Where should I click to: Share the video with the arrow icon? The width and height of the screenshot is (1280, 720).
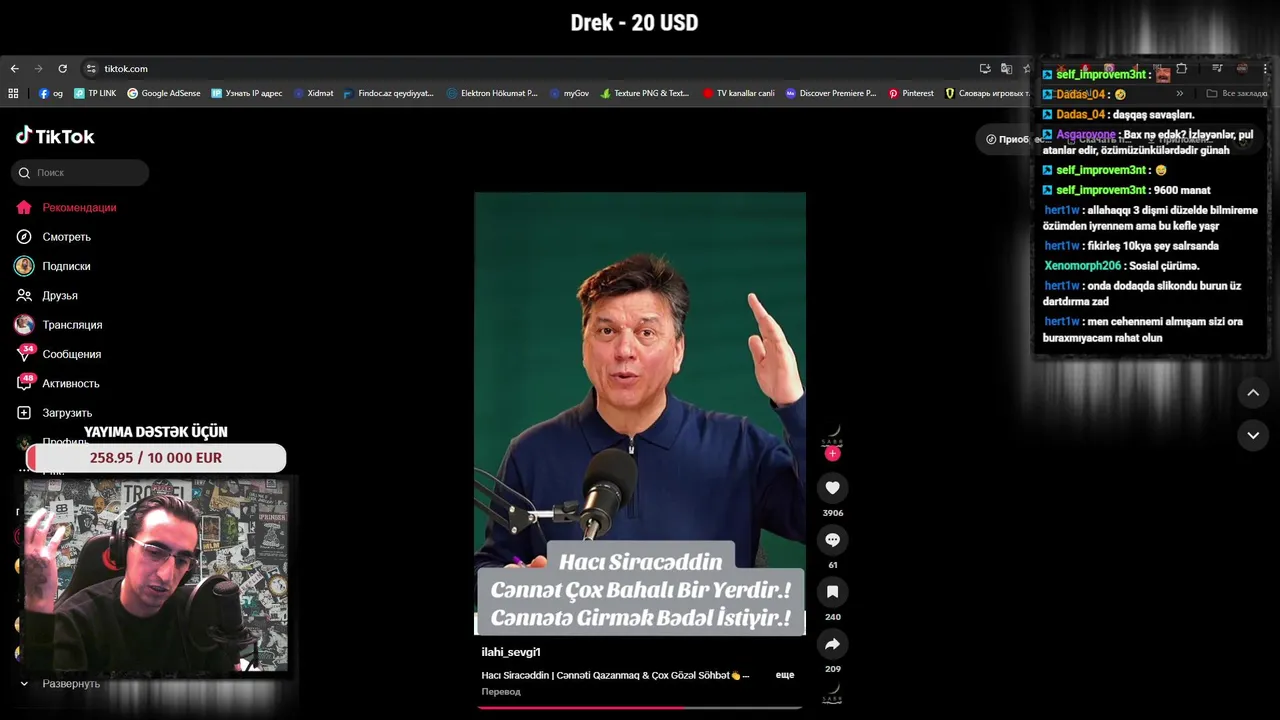click(832, 644)
